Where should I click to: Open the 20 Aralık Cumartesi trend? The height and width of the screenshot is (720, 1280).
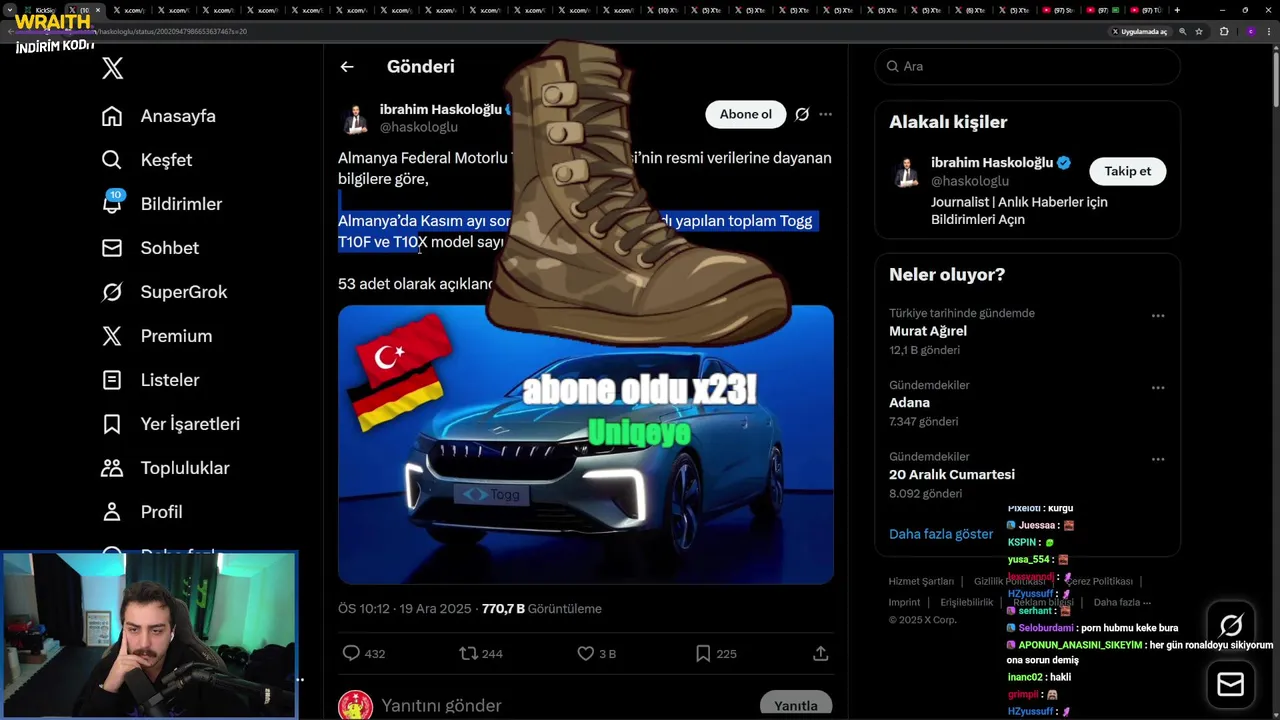(1027, 475)
